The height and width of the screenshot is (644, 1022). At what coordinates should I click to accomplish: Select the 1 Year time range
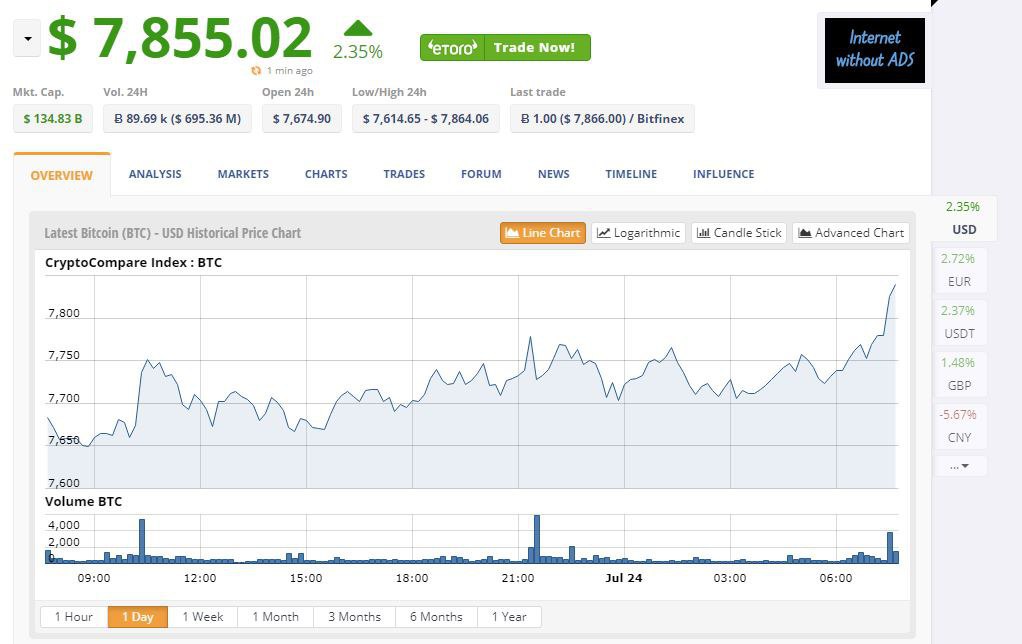pos(509,617)
